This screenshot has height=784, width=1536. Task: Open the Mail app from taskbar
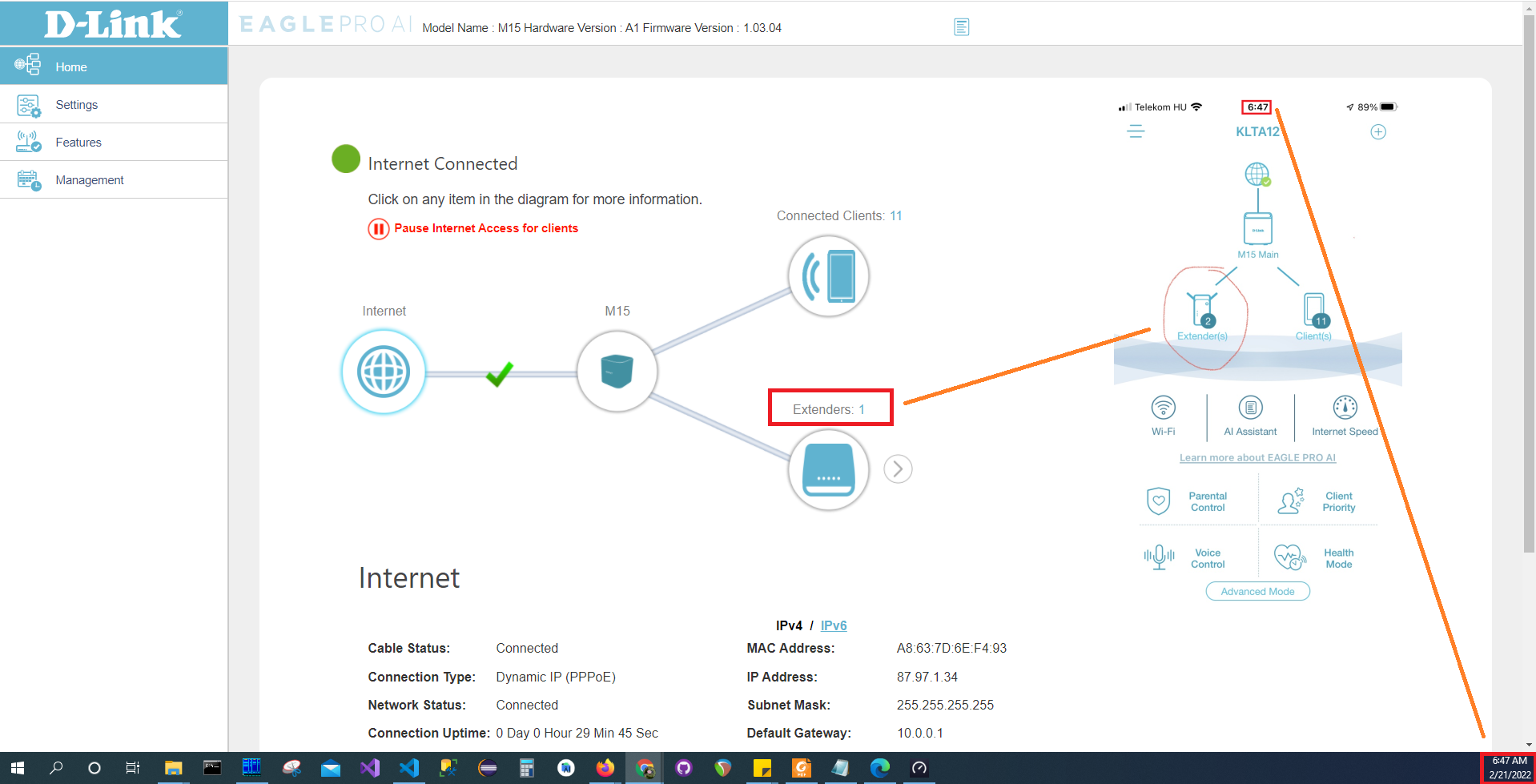331,768
